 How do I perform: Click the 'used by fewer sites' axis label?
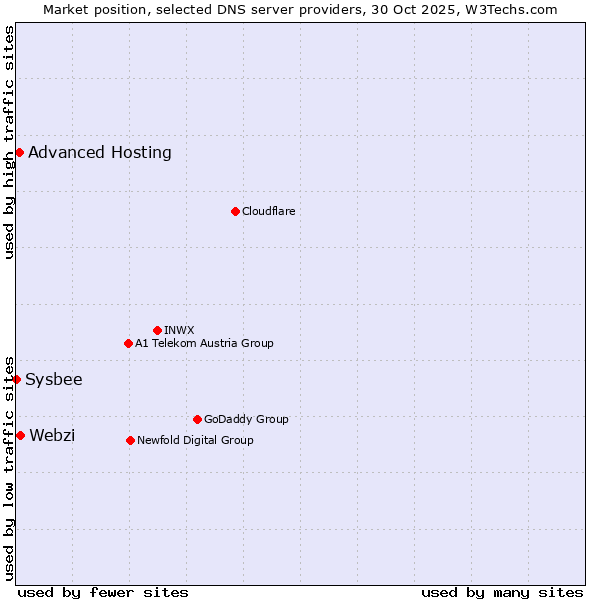click(103, 592)
